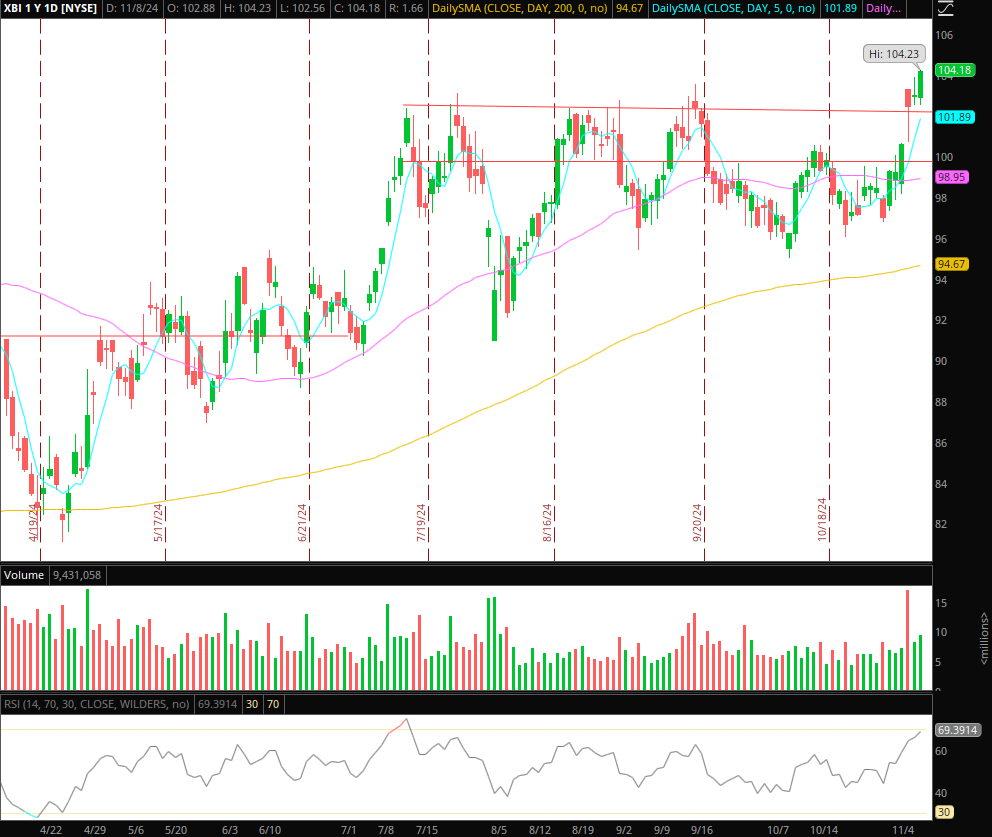The height and width of the screenshot is (837, 992).
Task: Select the DailySMA 5 study label
Action: (733, 8)
